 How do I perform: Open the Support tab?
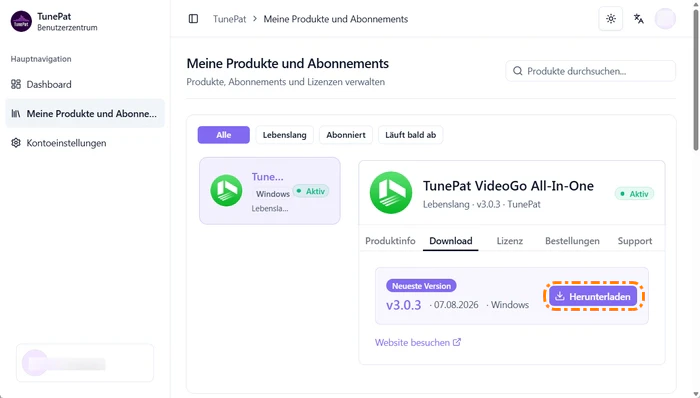point(635,241)
